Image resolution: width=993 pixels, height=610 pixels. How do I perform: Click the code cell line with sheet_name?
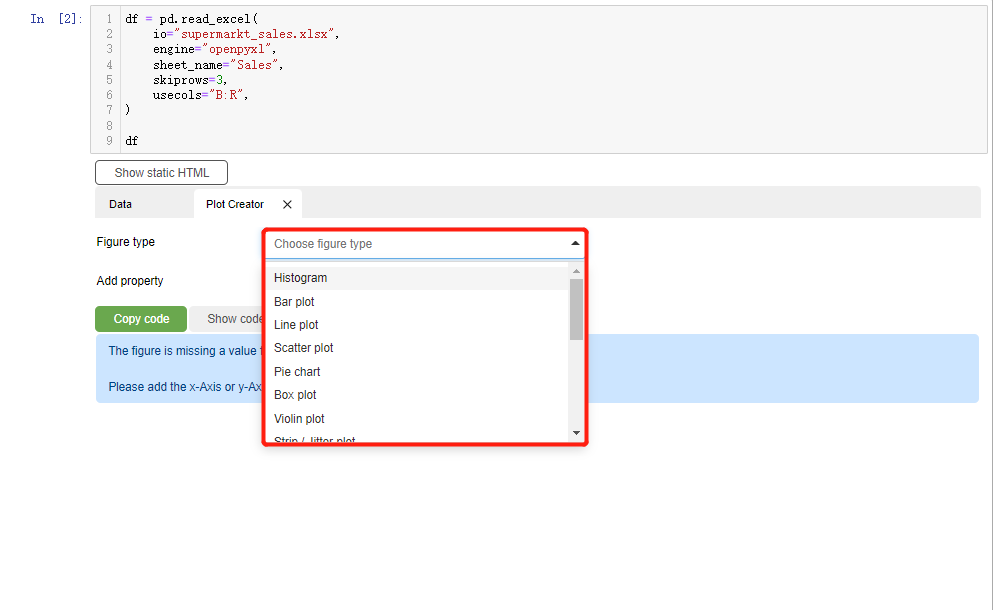[218, 65]
